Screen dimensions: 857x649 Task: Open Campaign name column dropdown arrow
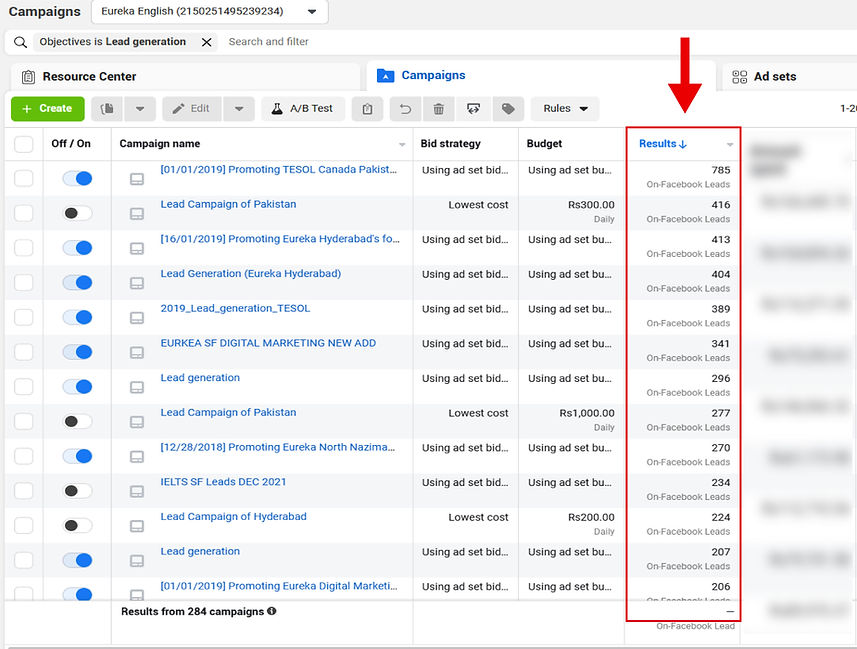402,144
